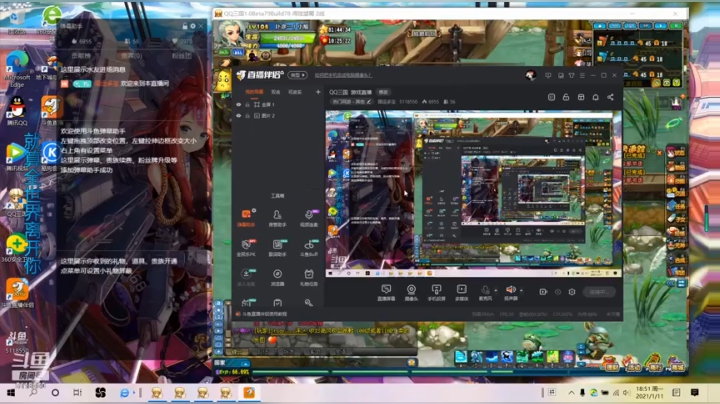
Task: Open the 视频连麦 tool icon
Action: click(x=309, y=218)
